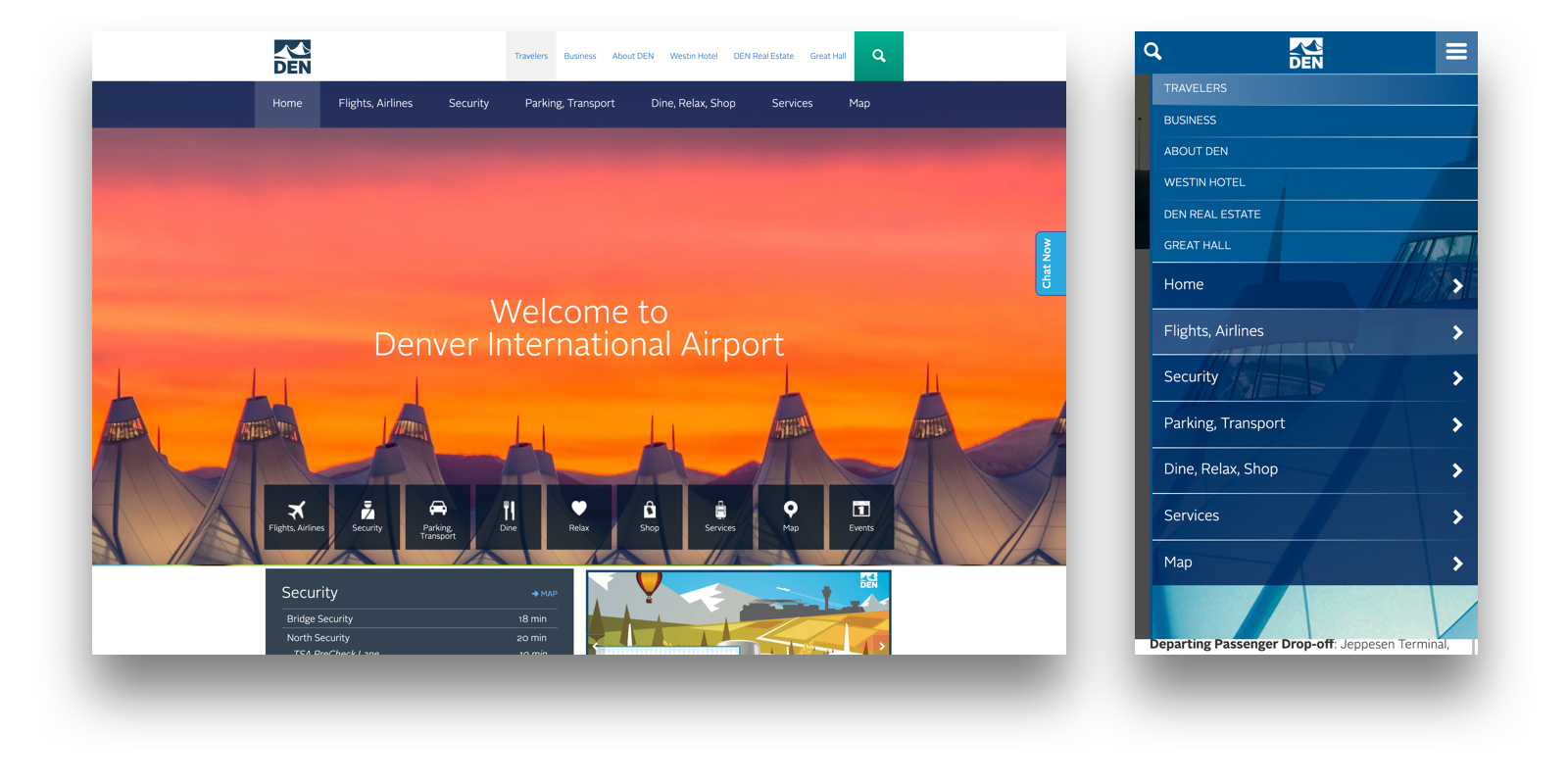Expand Parking, Transport chevron in mobile menu
Viewport: 1568px width, 784px height.
1457,424
